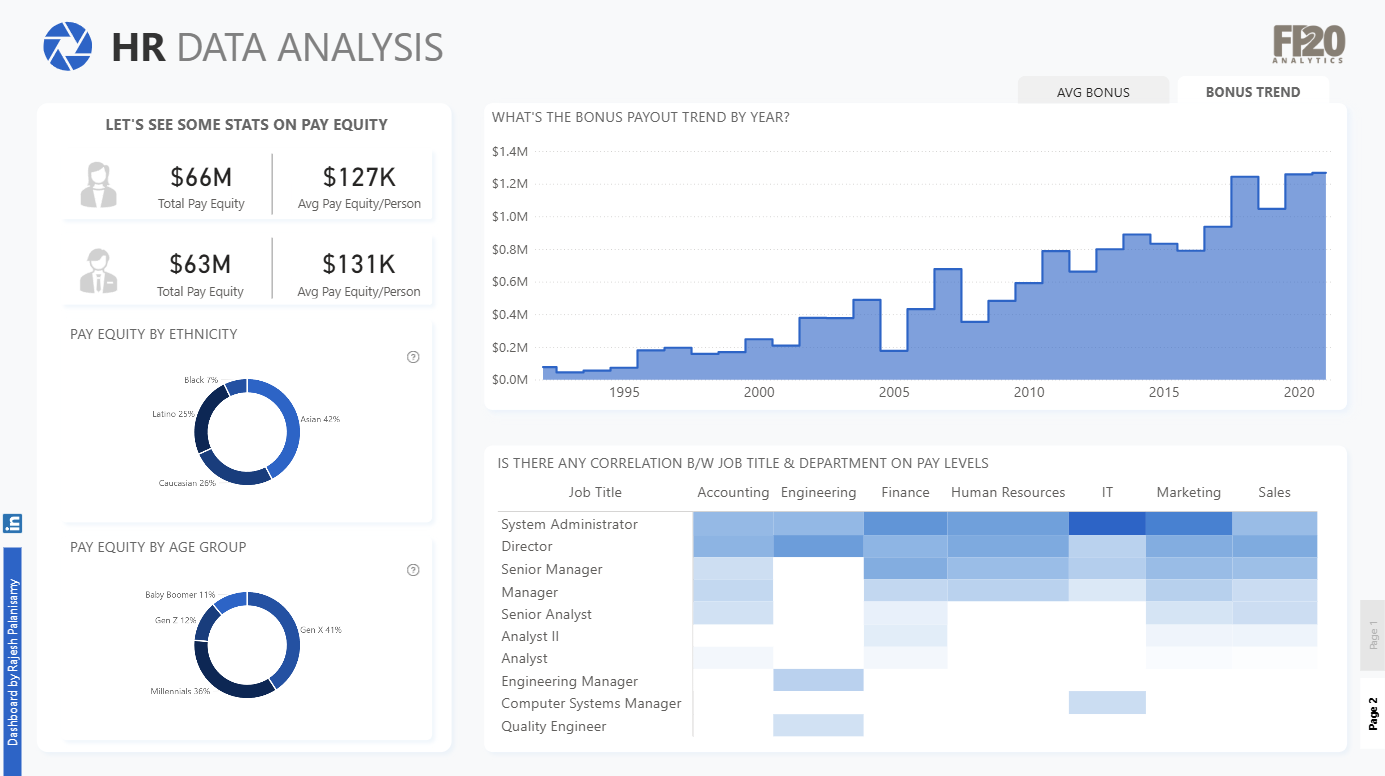Open the LinkedIn icon on the left sidebar
Image resolution: width=1385 pixels, height=776 pixels.
pos(13,523)
